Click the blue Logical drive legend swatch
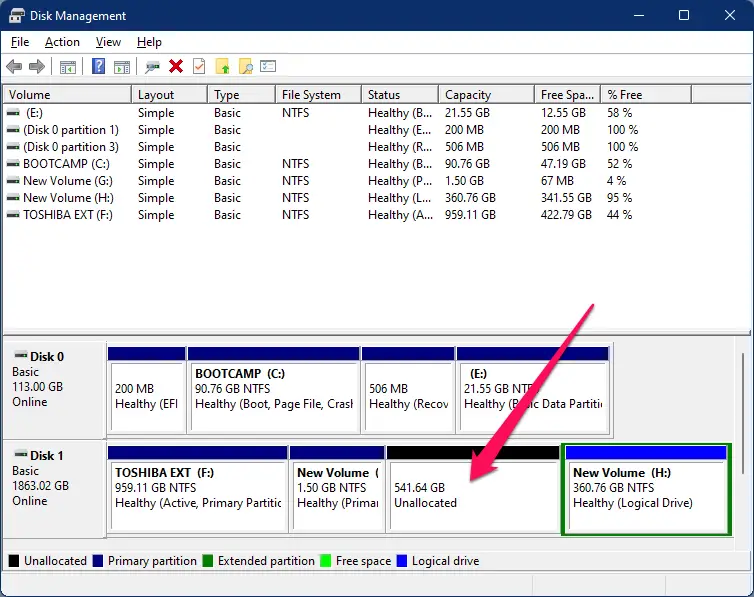Screen dimensions: 754x597 pyautogui.click(x=402, y=561)
